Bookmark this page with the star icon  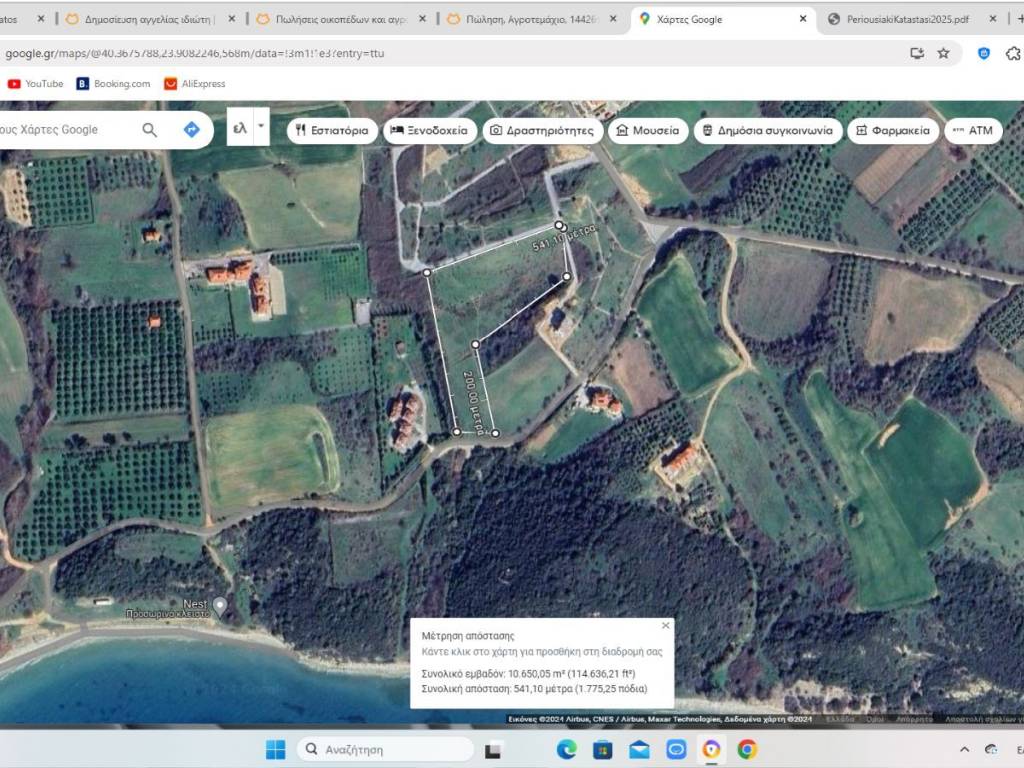click(943, 53)
